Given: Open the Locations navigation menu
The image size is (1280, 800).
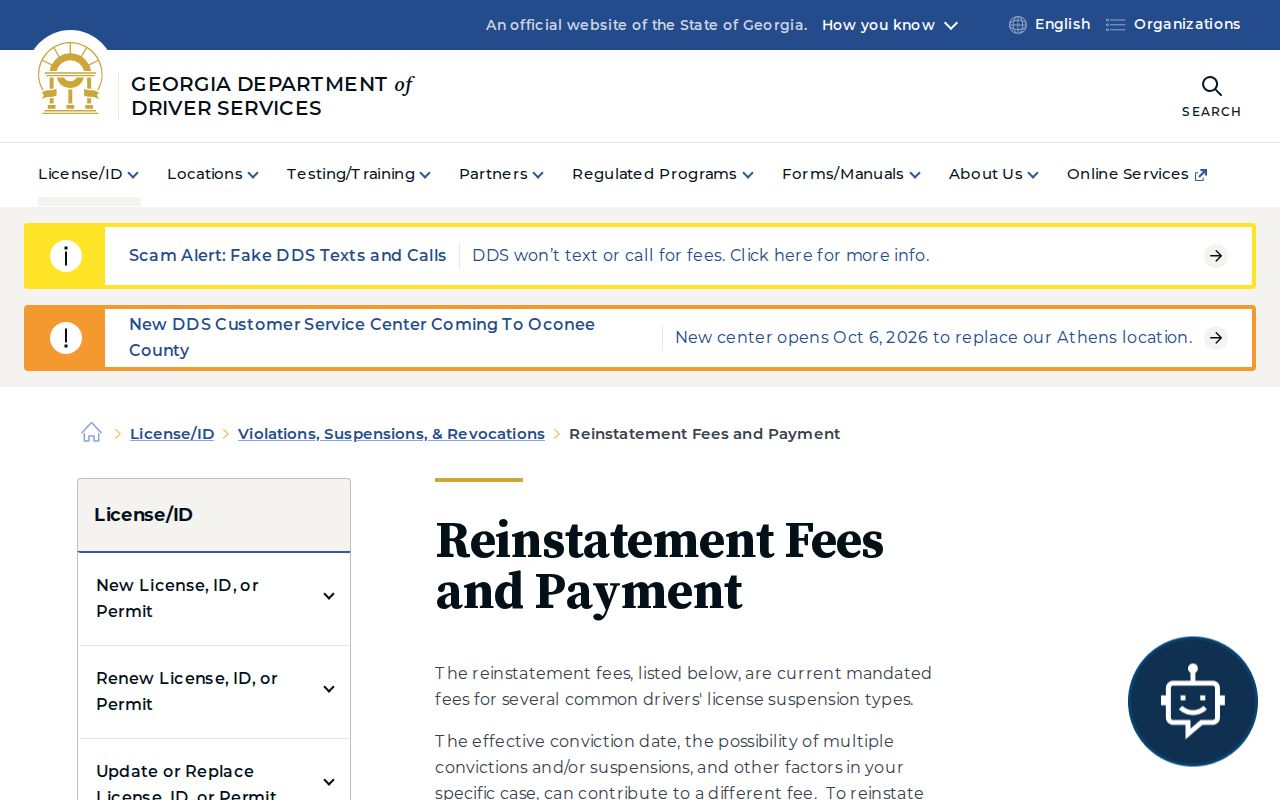Looking at the screenshot, I should coord(213,174).
